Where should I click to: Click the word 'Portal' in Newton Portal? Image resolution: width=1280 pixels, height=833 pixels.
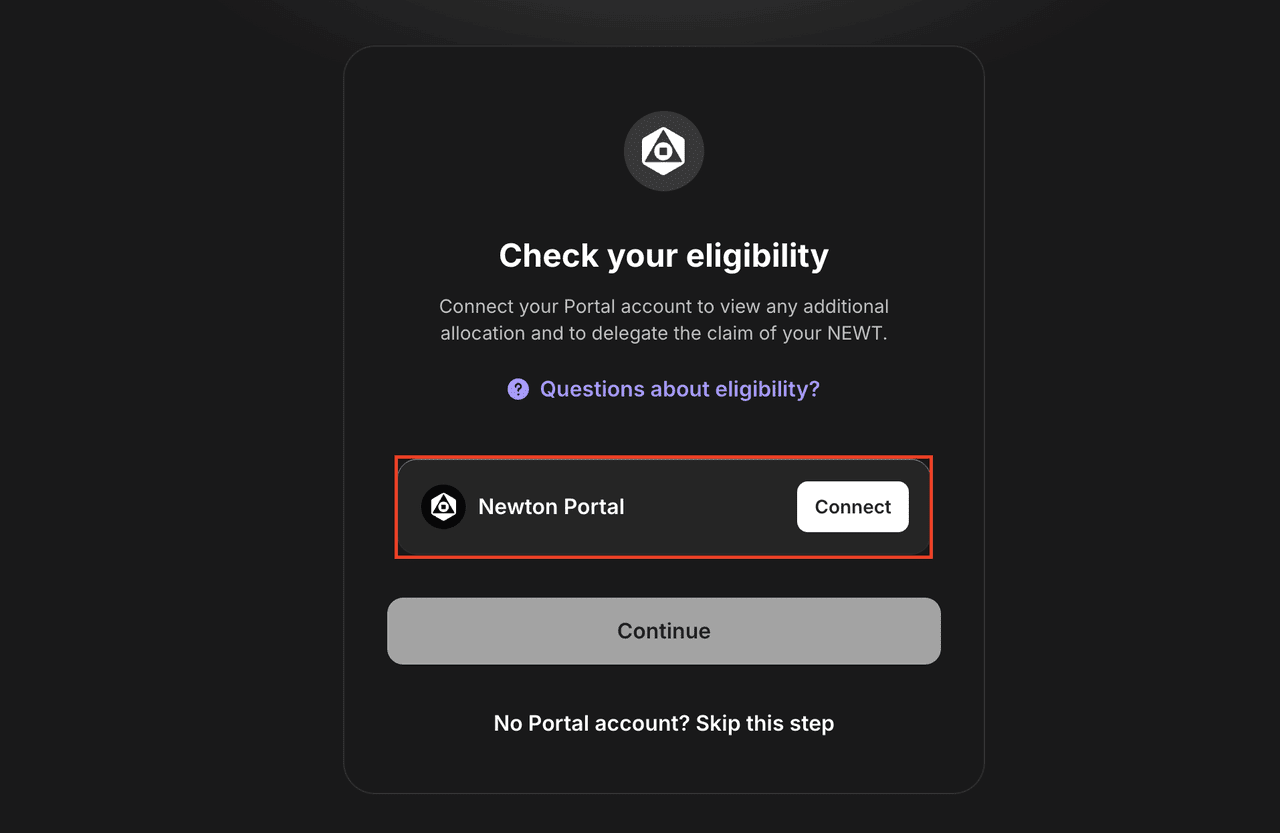coord(593,507)
